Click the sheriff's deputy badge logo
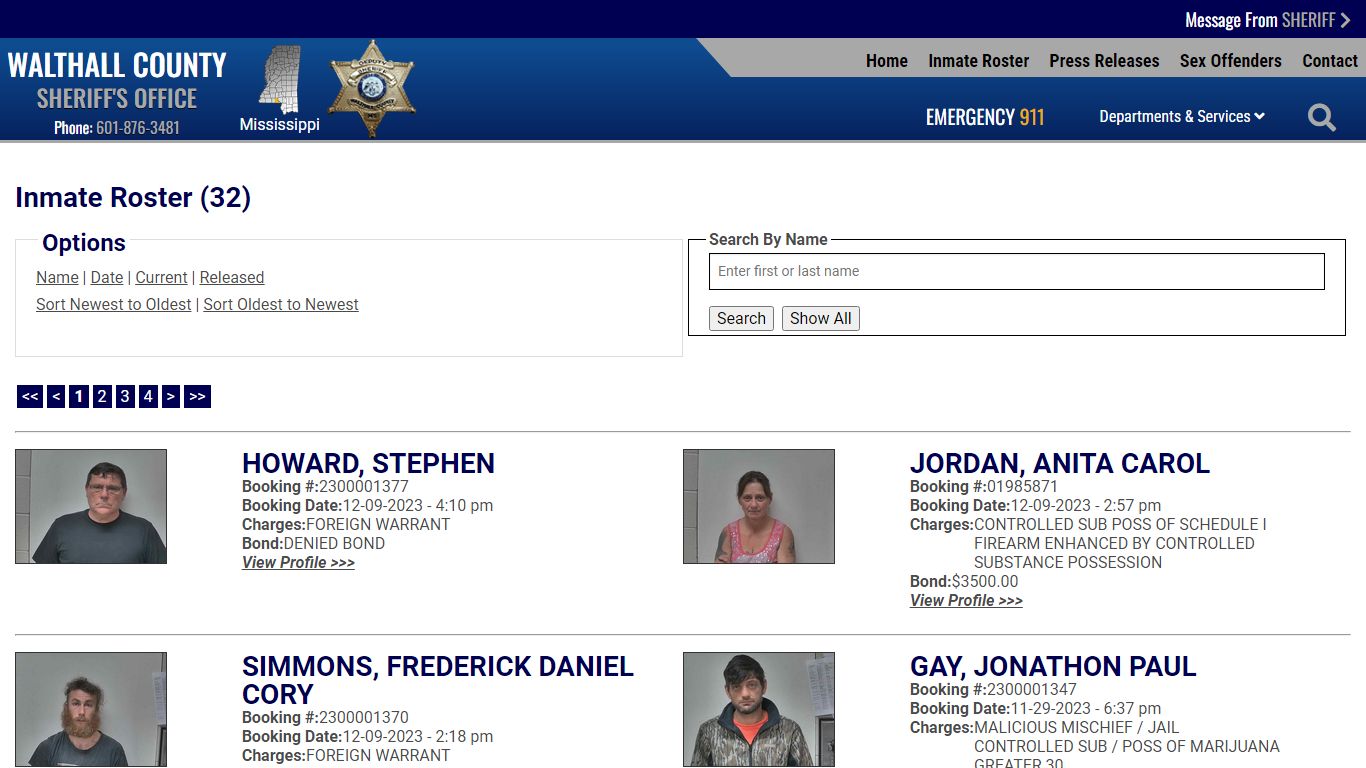The height and width of the screenshot is (768, 1366). pyautogui.click(x=371, y=85)
